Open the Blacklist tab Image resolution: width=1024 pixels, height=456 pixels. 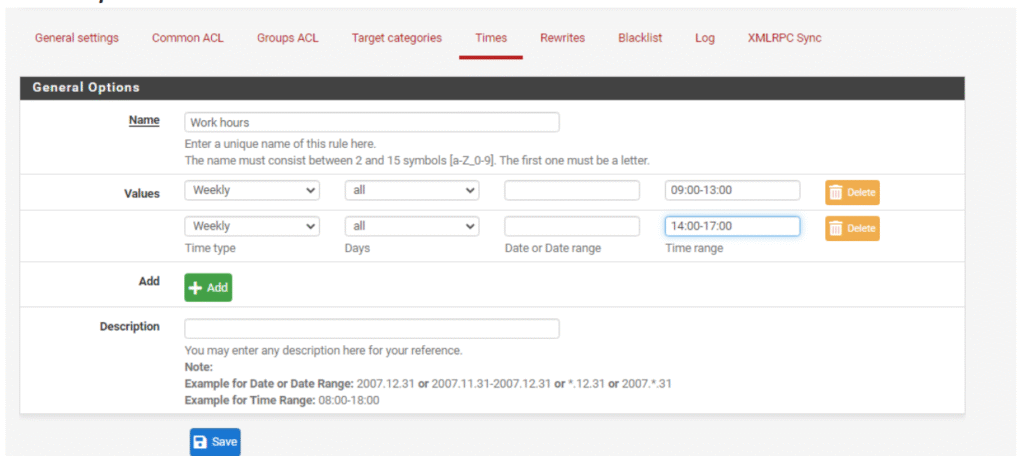(640, 38)
